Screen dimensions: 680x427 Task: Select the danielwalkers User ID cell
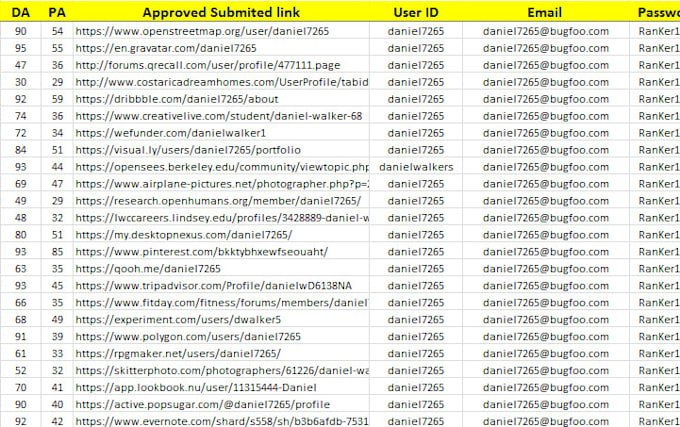(416, 167)
